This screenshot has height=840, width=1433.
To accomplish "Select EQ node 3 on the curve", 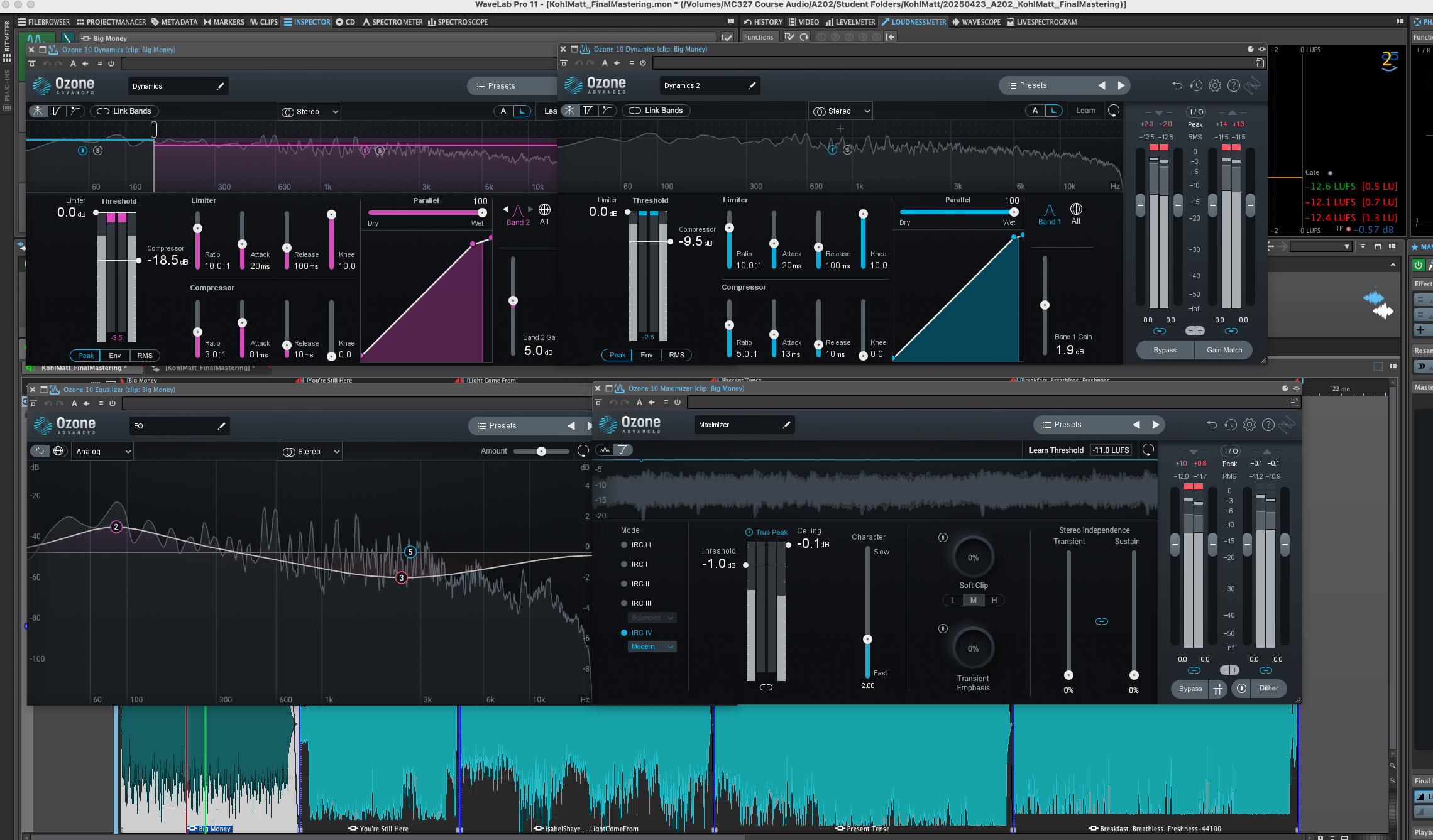I will click(x=401, y=578).
